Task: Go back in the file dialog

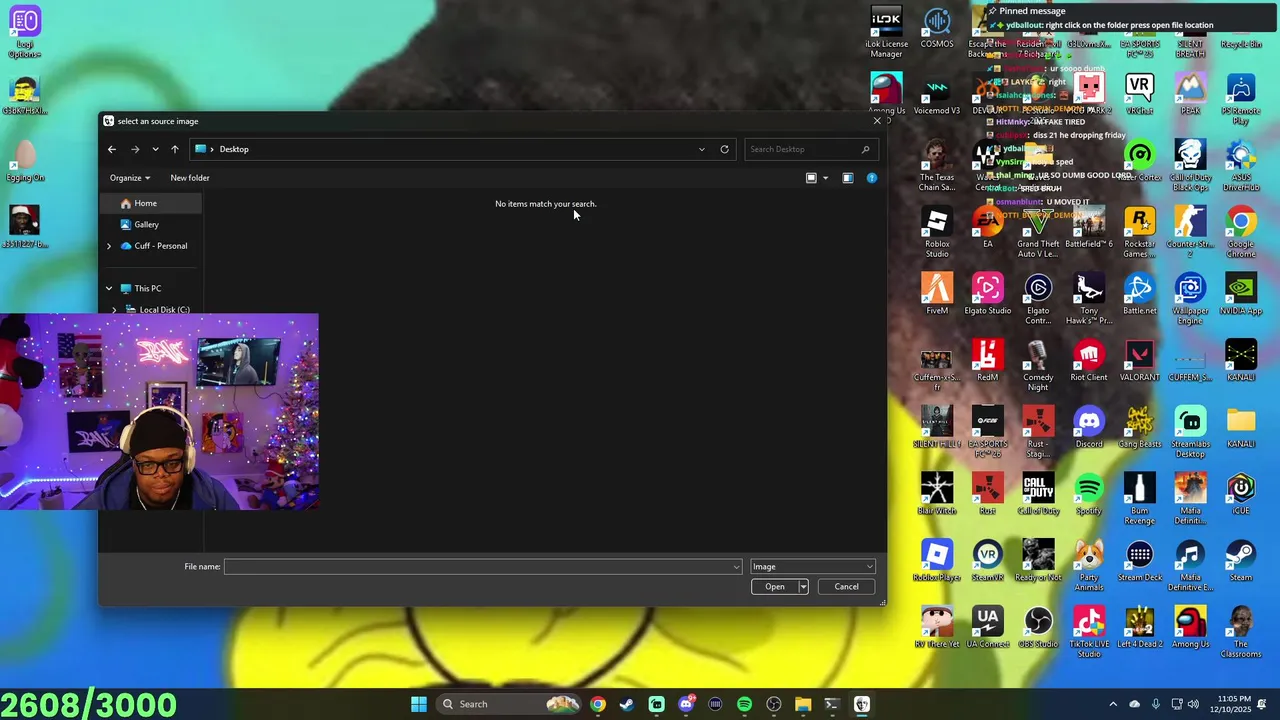Action: (112, 149)
